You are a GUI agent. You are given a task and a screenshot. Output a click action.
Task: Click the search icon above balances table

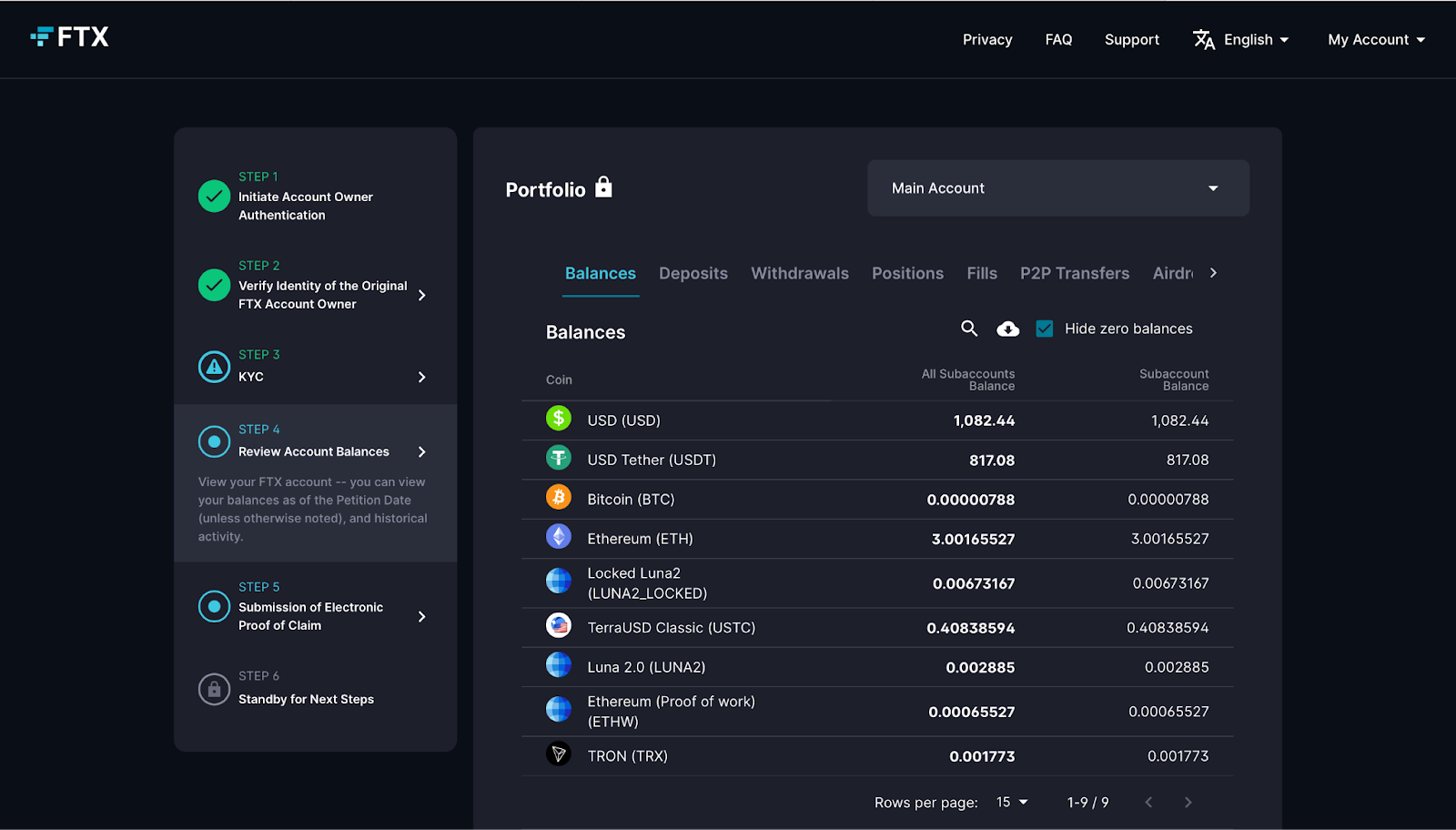(x=969, y=329)
